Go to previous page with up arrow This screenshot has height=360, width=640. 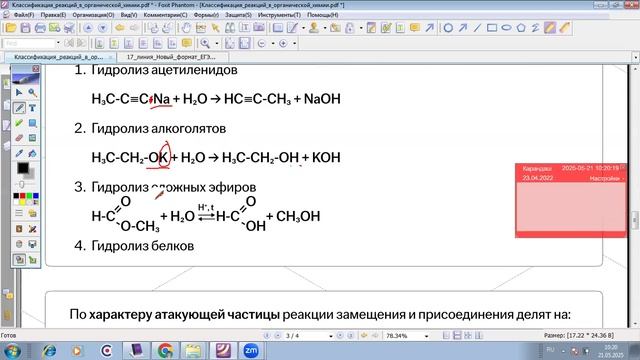[x=88, y=28]
